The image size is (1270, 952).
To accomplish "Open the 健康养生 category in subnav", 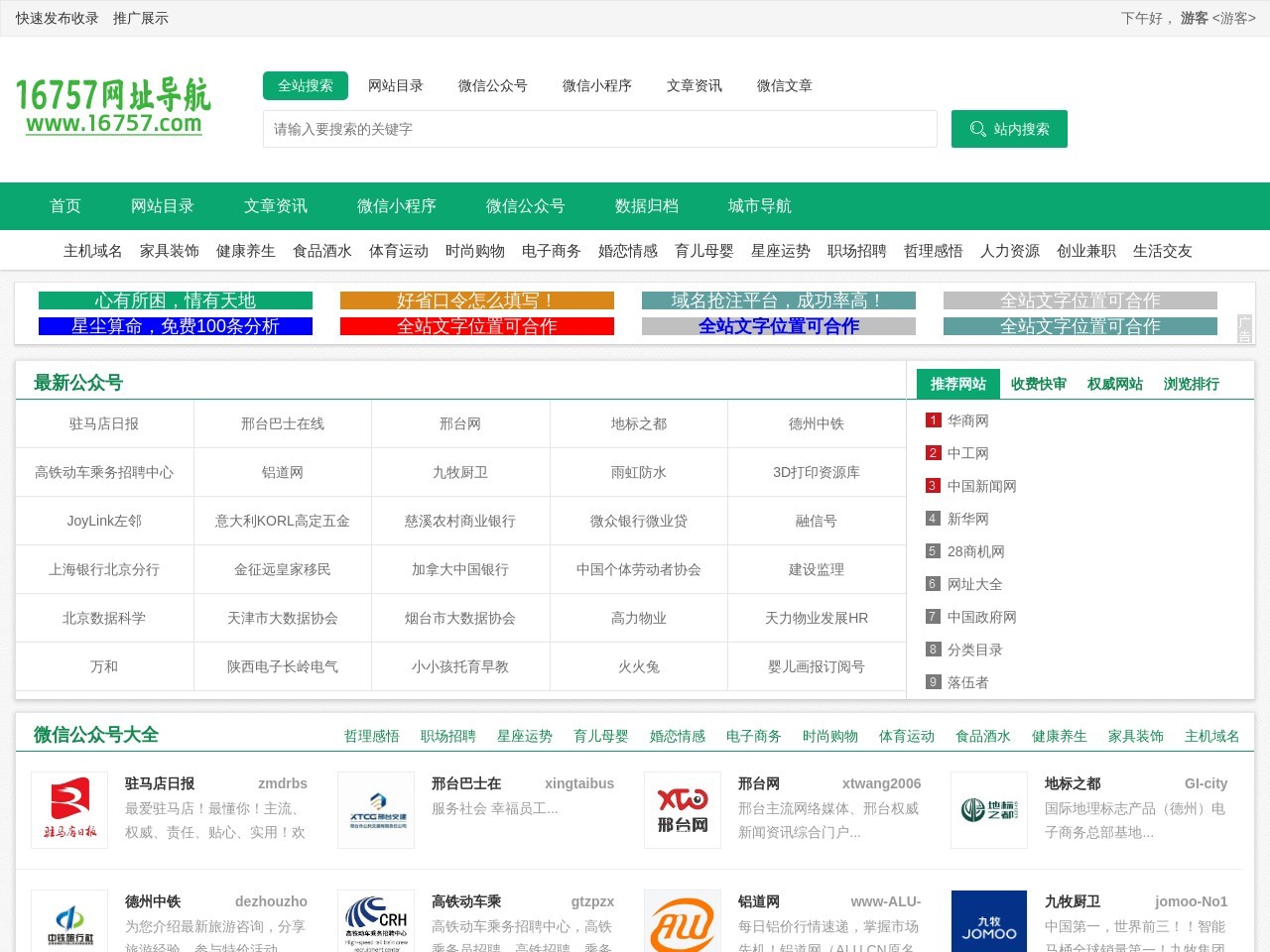I will [x=246, y=251].
